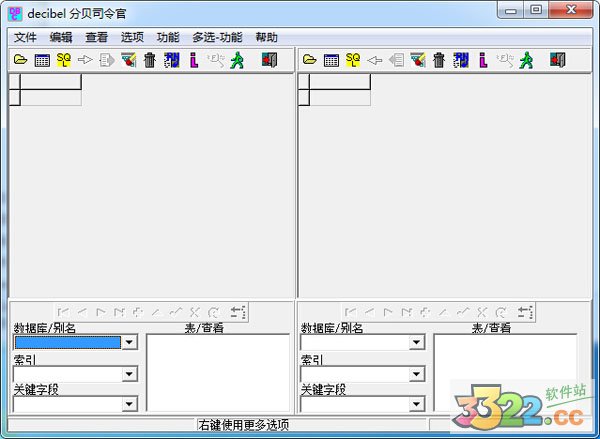Click the right-pointing arrow in left toolbar

tap(85, 60)
